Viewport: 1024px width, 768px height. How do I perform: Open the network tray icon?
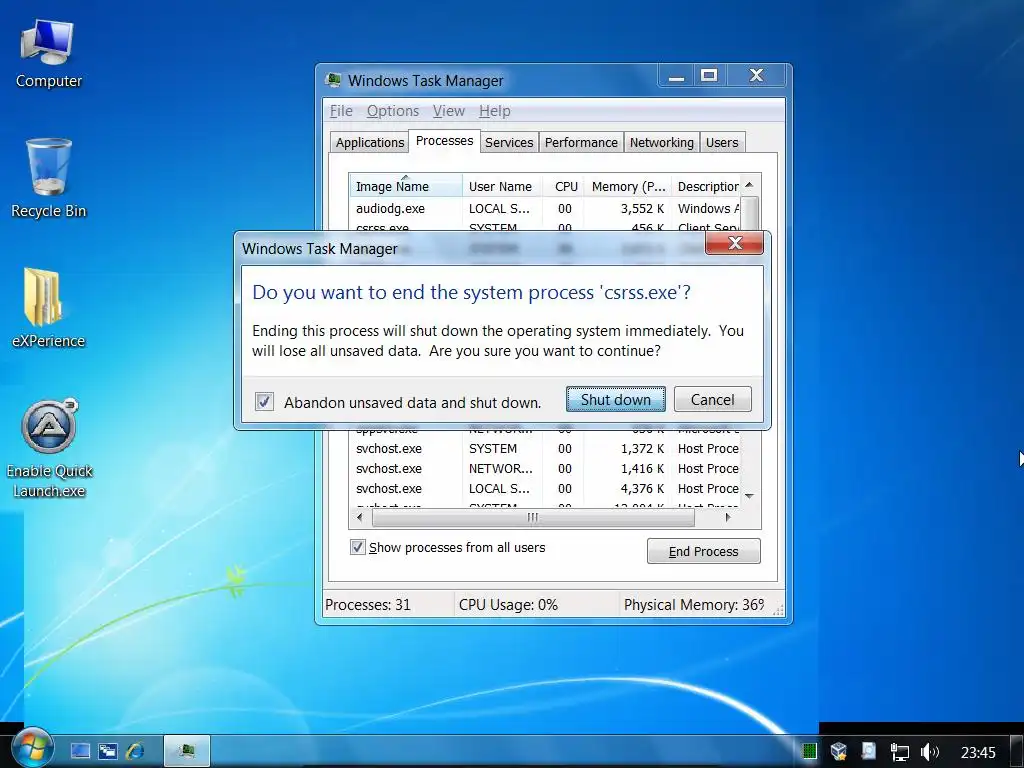click(899, 752)
